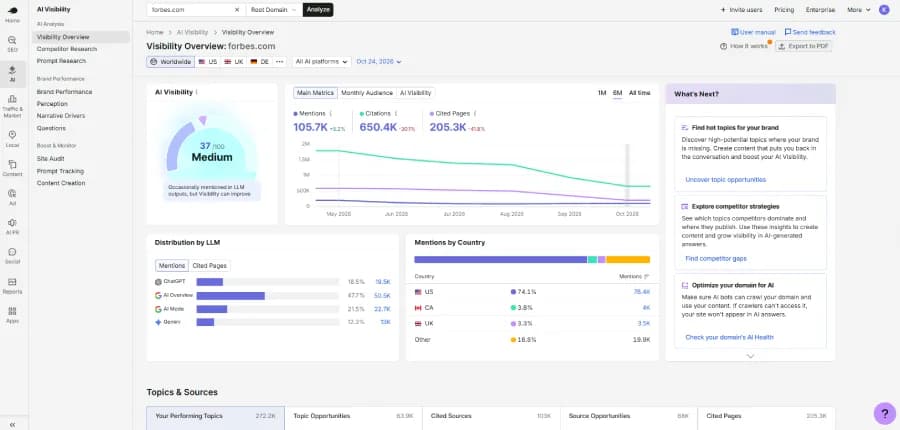
Task: Open the SEO section in sidebar
Action: pos(13,44)
